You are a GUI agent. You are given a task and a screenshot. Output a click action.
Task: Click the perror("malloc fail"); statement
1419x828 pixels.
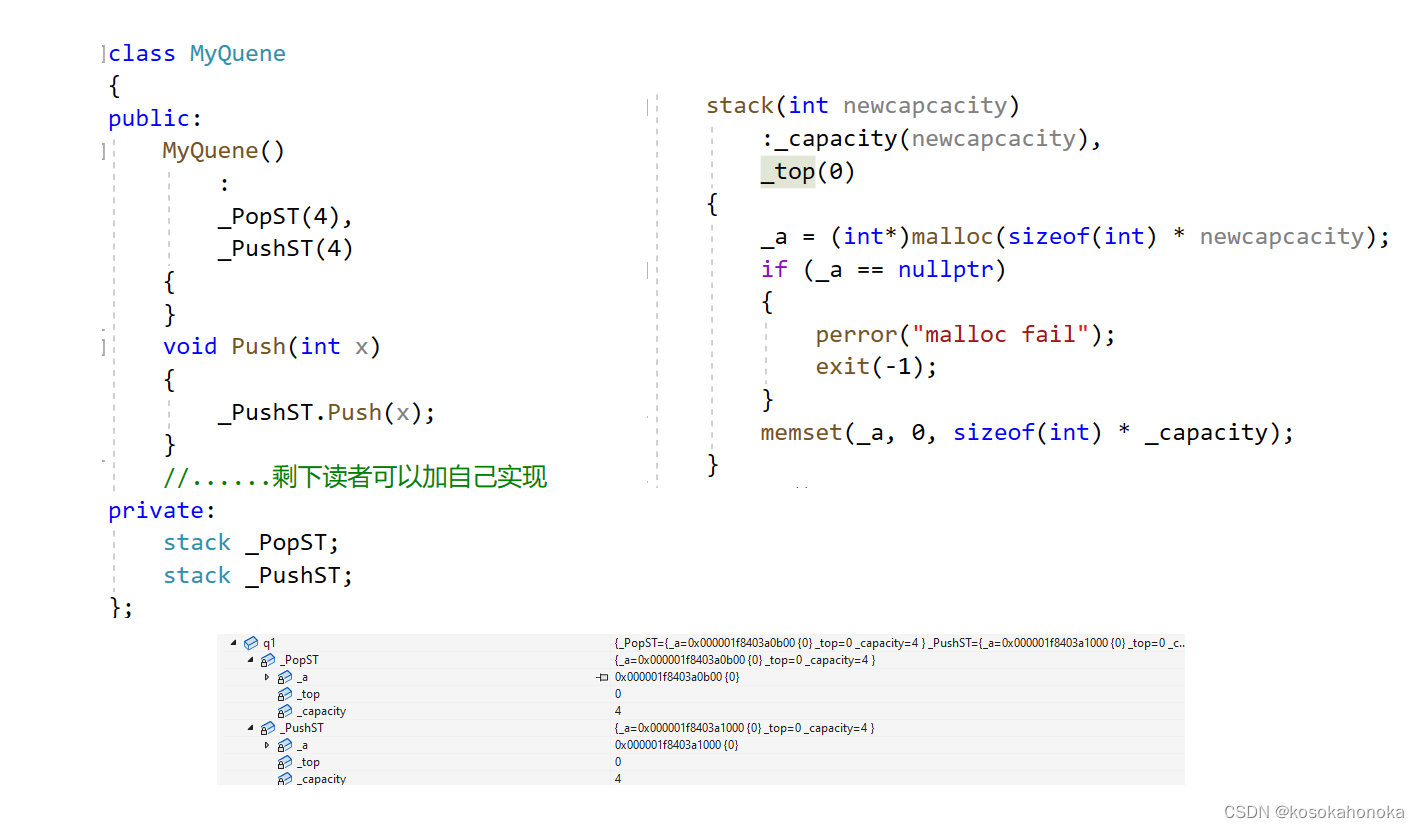[x=965, y=335]
